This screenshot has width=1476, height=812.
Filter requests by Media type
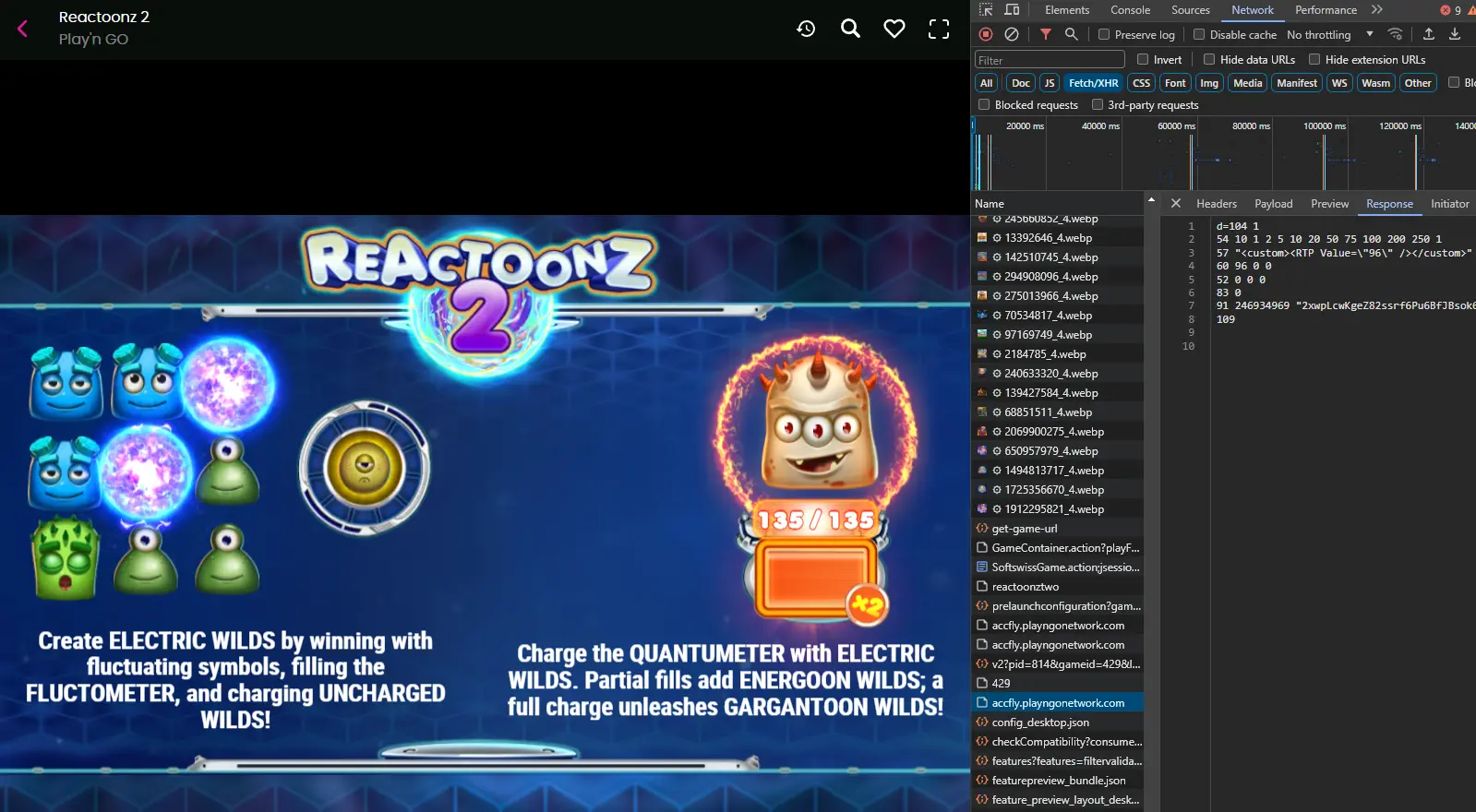pyautogui.click(x=1247, y=83)
